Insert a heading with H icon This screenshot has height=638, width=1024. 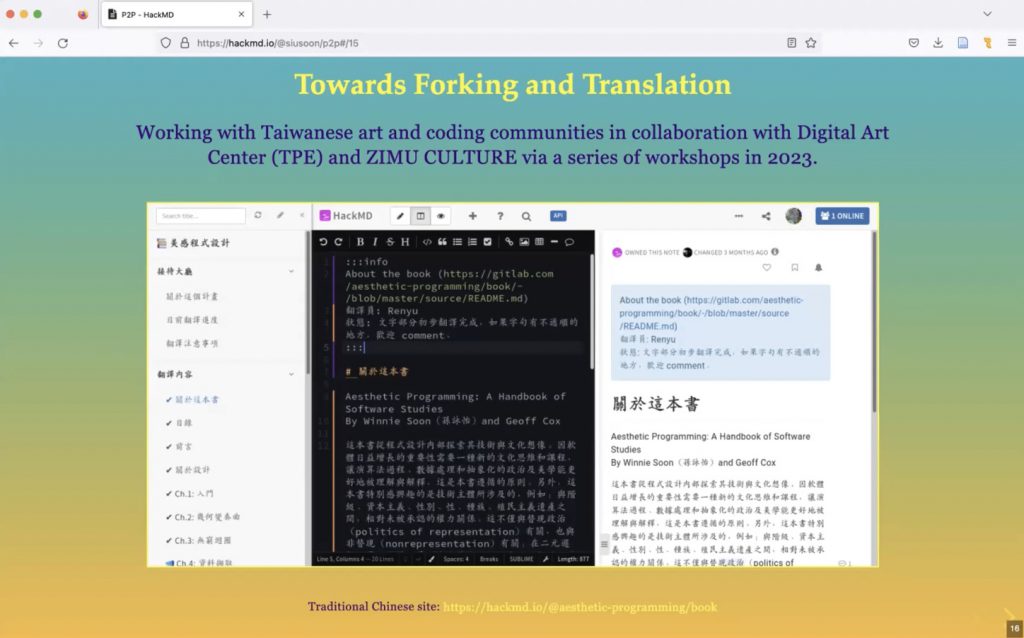coord(405,242)
